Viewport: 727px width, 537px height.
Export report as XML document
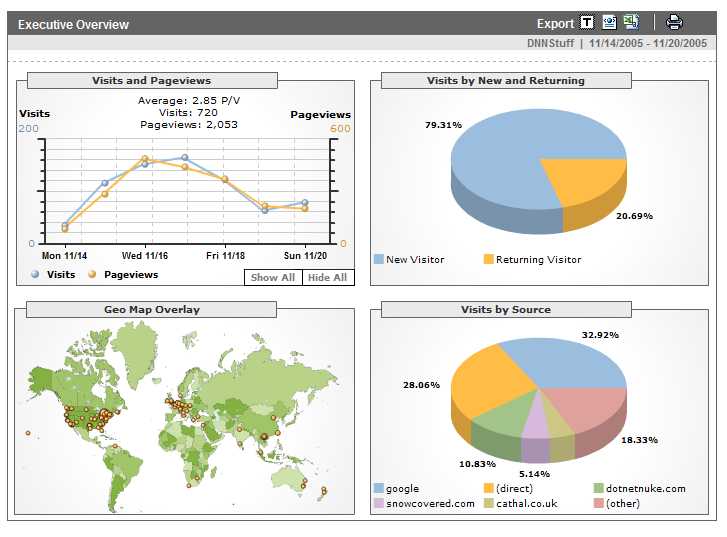(609, 23)
